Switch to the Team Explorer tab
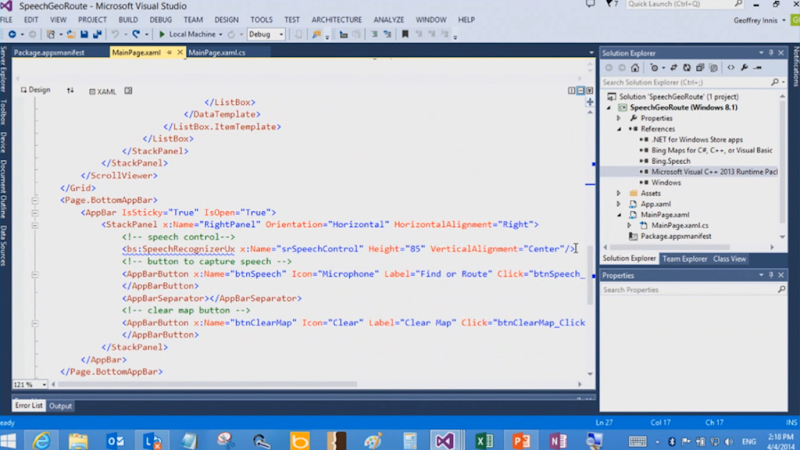 tap(685, 259)
